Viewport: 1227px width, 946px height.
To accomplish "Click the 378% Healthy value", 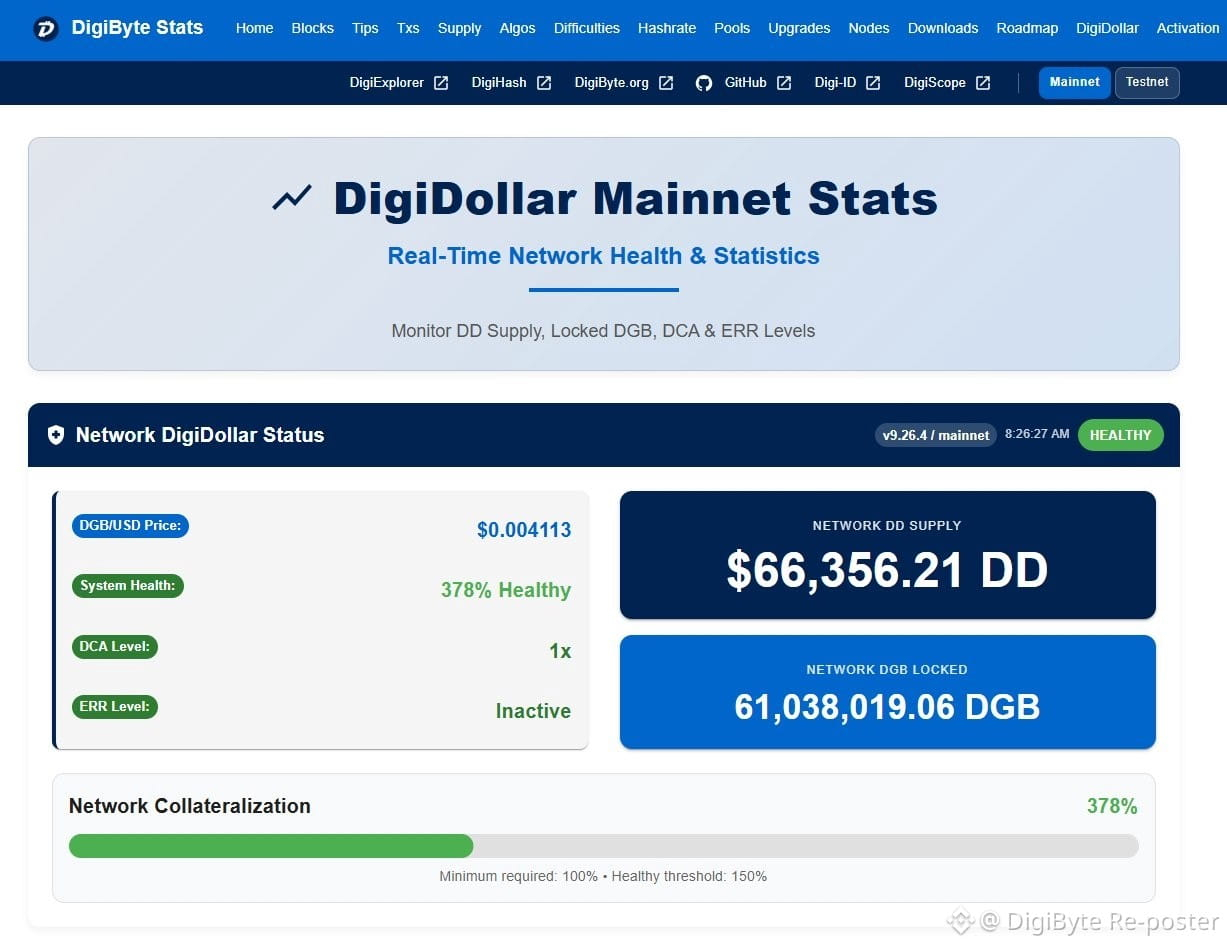I will [x=506, y=590].
